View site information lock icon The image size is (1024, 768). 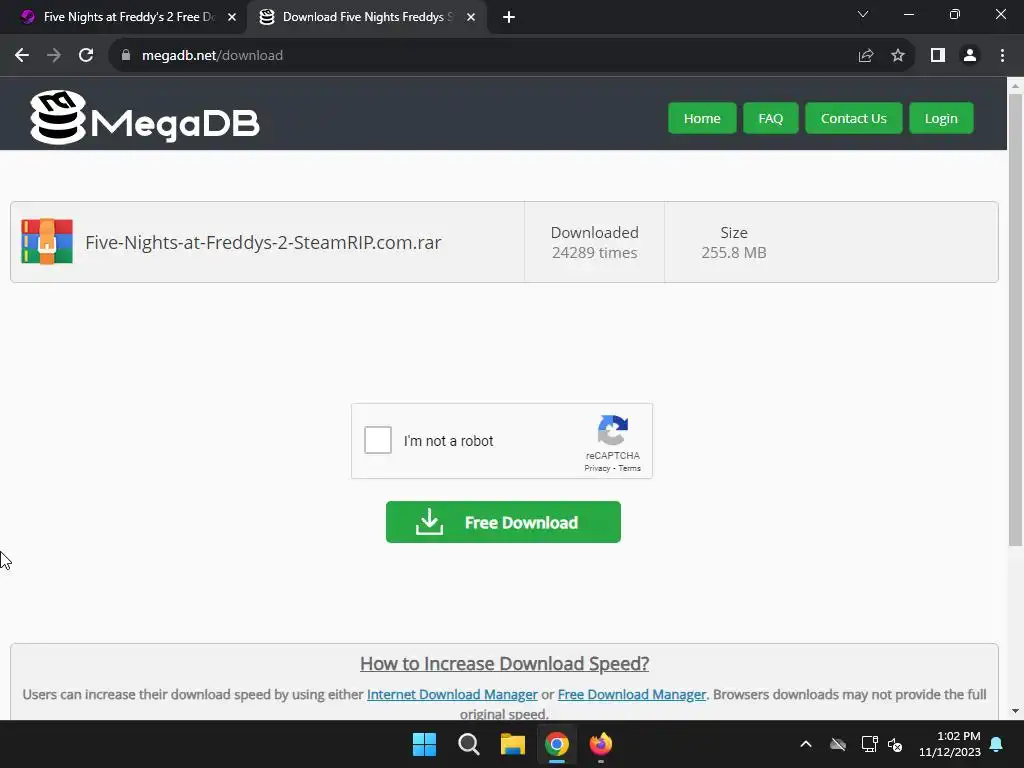[126, 56]
